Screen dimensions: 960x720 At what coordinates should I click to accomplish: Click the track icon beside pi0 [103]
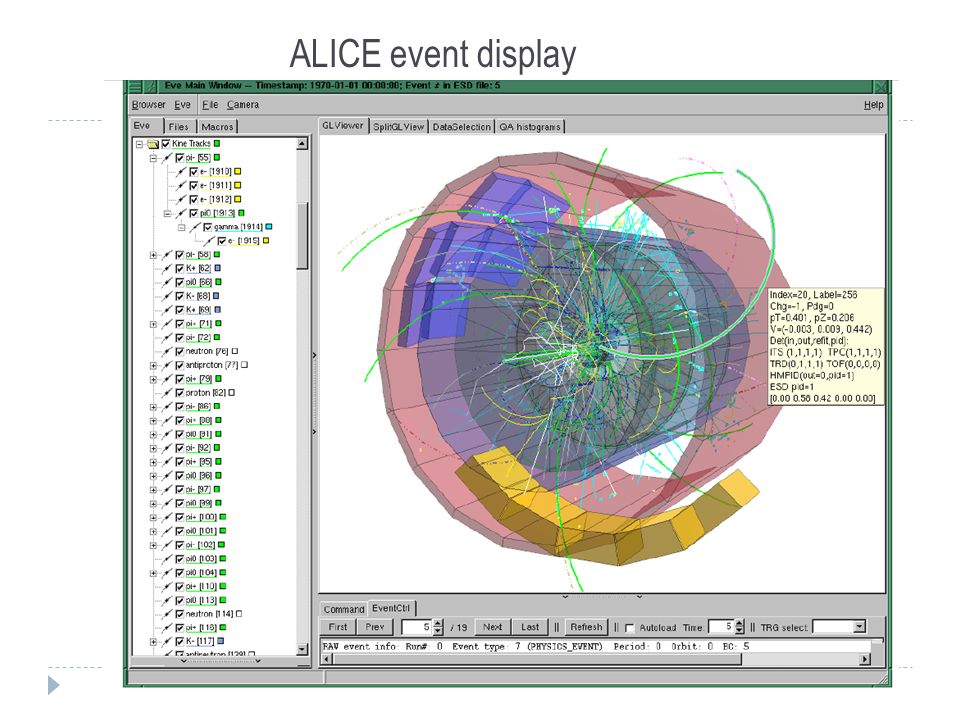[167, 560]
